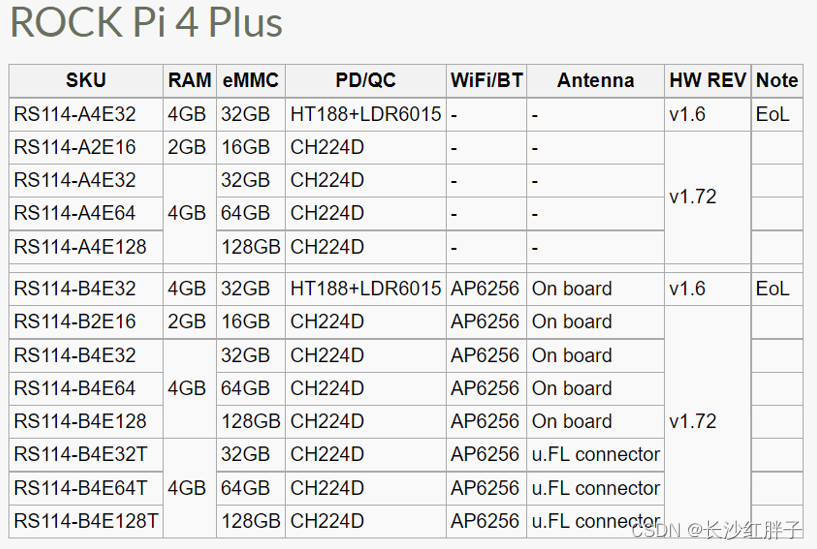The height and width of the screenshot is (549, 817).
Task: Select the Note column header
Action: point(777,81)
